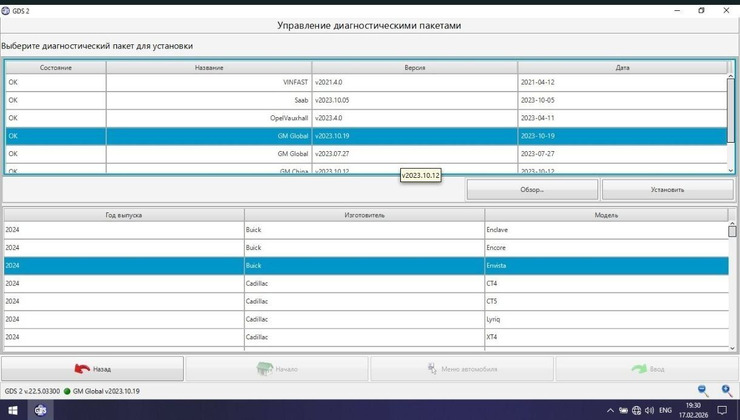This screenshot has width=740, height=420.
Task: Sort packages by Версия column header
Action: [415, 67]
